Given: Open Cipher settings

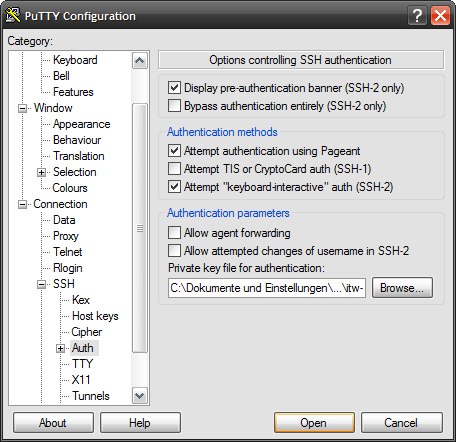Looking at the screenshot, I should point(87,332).
